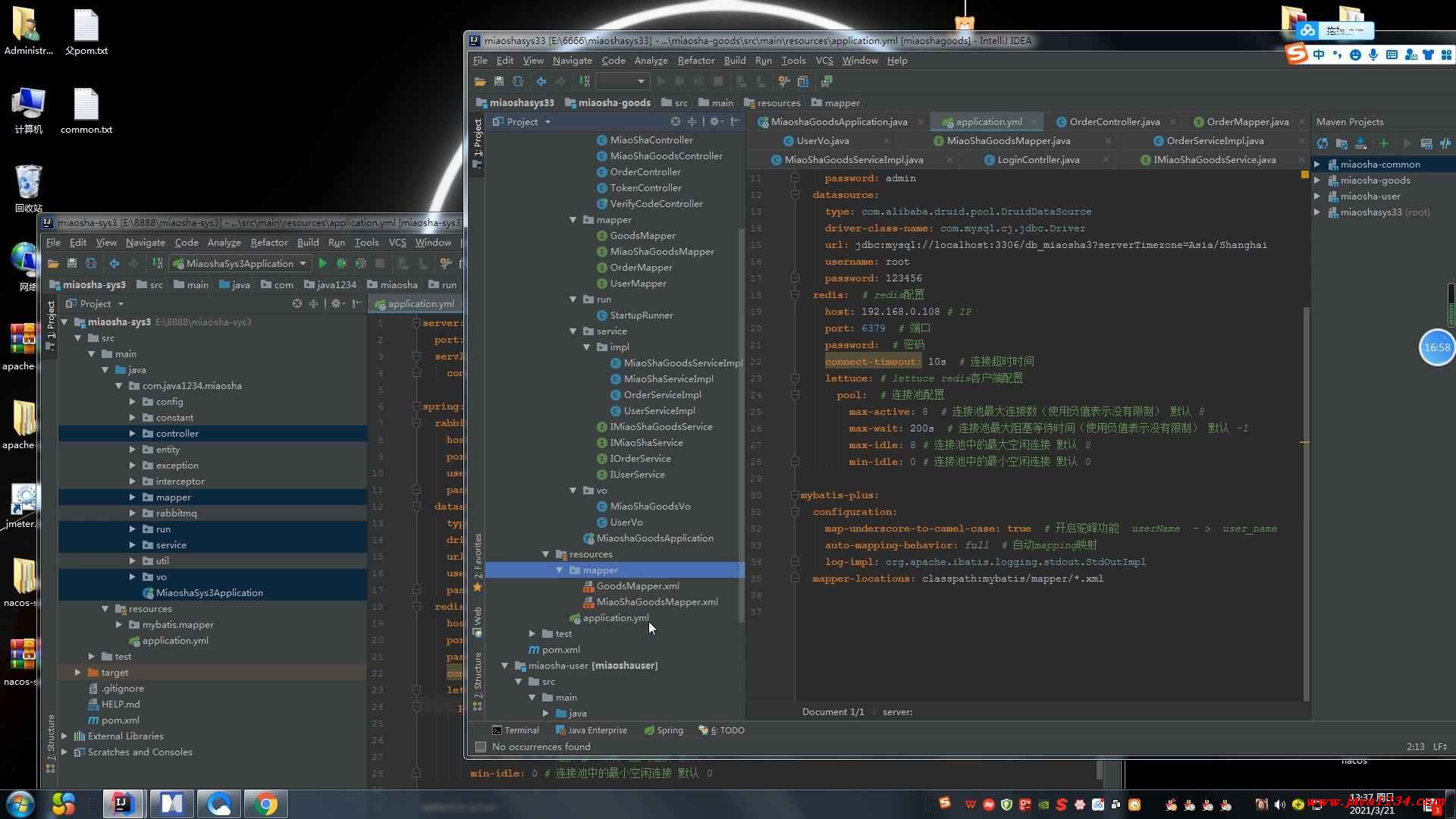Select GoodsMapper.xml in project tree

pyautogui.click(x=631, y=586)
